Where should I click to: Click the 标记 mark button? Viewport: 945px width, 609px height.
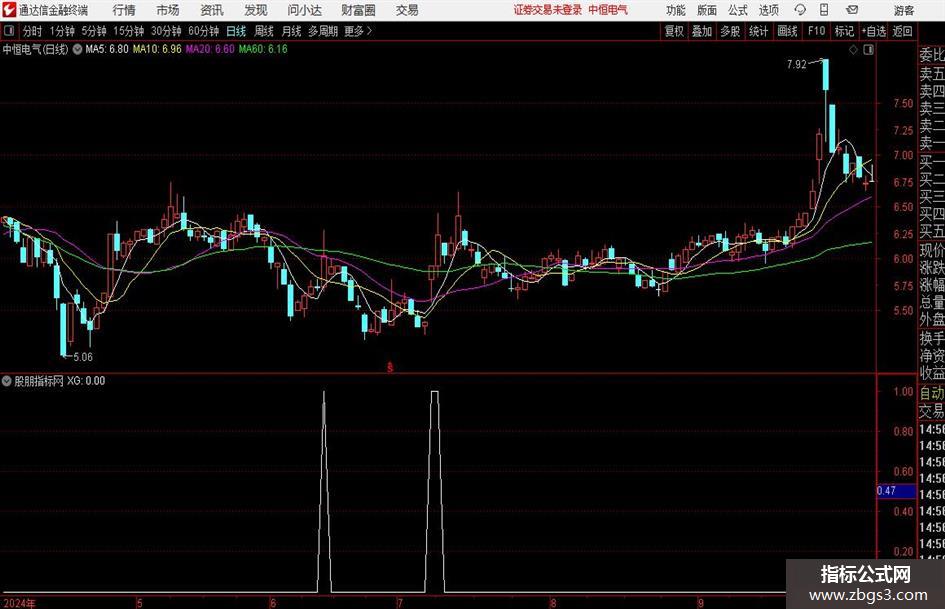(x=844, y=31)
